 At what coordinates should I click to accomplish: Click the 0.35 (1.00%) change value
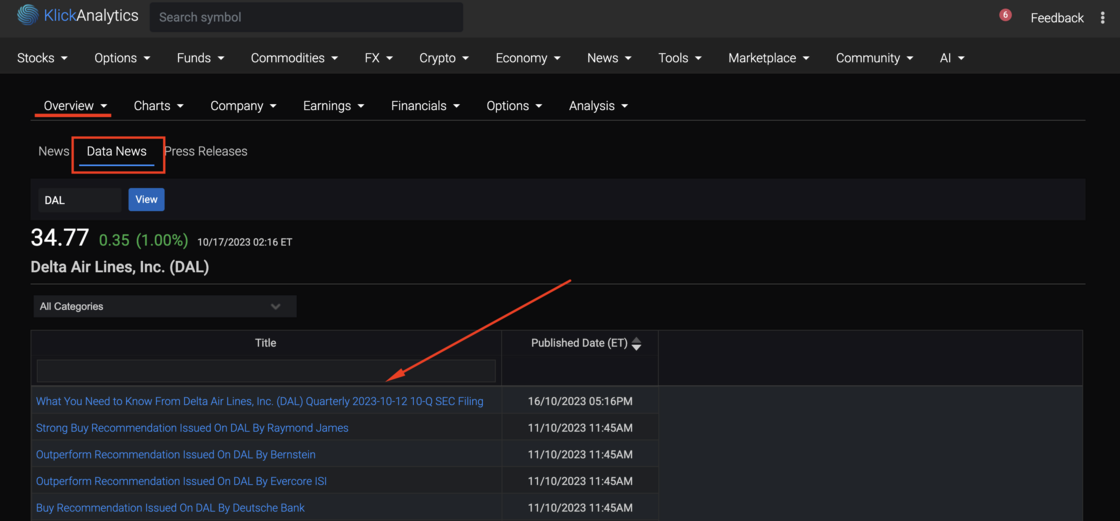(x=144, y=239)
